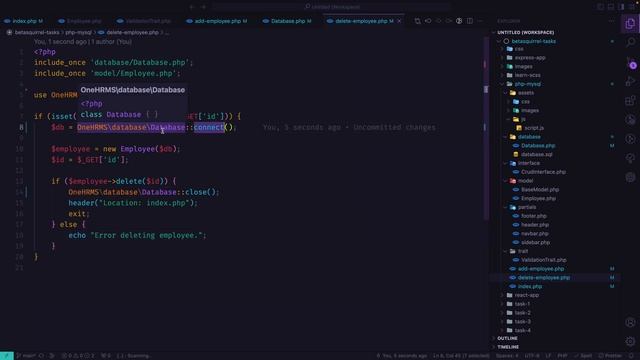
Task: Expand the learn-scss folder
Action: 527,75
